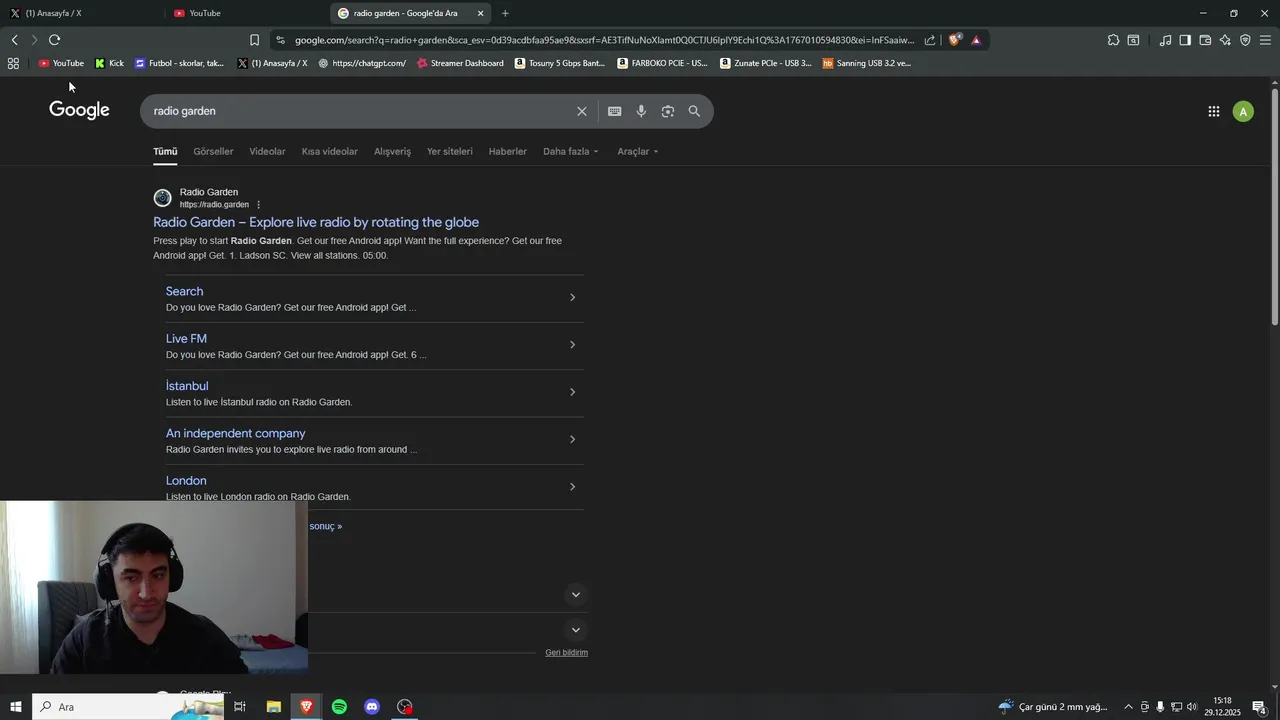
Task: Expand the upper related question chevron
Action: click(575, 594)
